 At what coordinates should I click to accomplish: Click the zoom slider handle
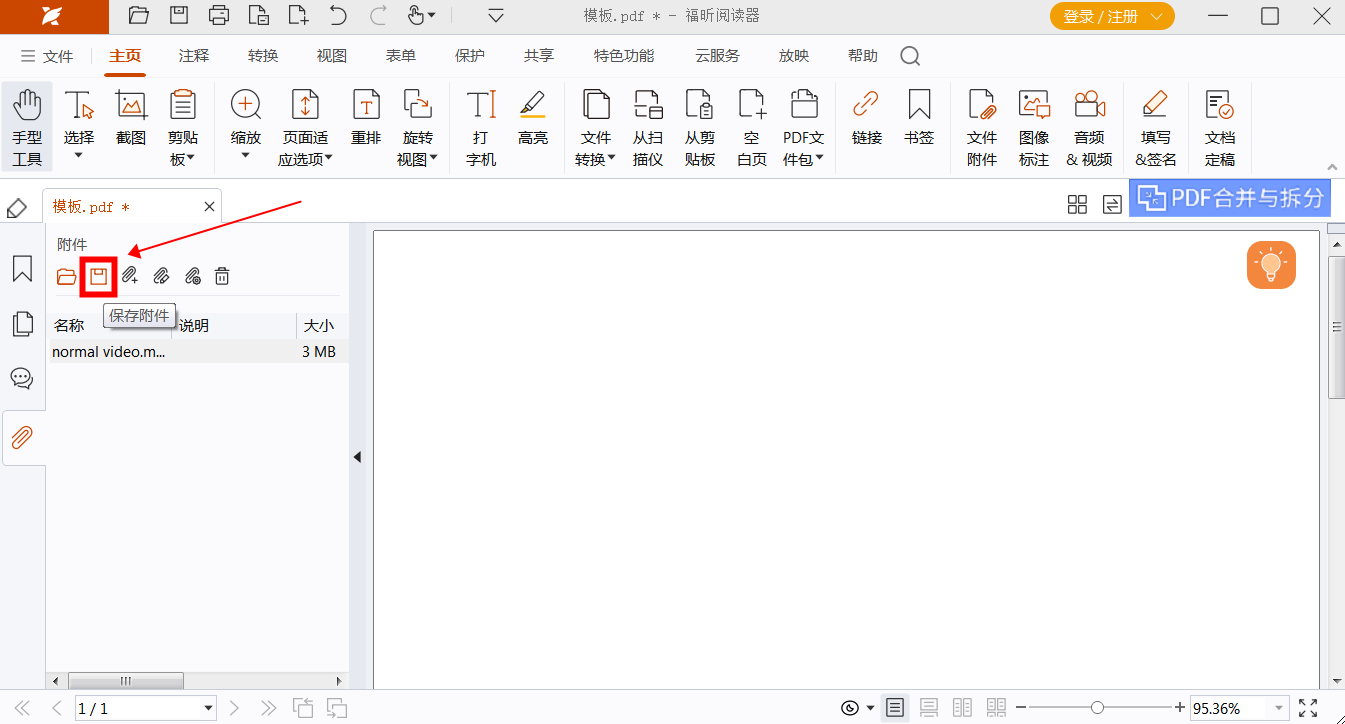pyautogui.click(x=1097, y=708)
